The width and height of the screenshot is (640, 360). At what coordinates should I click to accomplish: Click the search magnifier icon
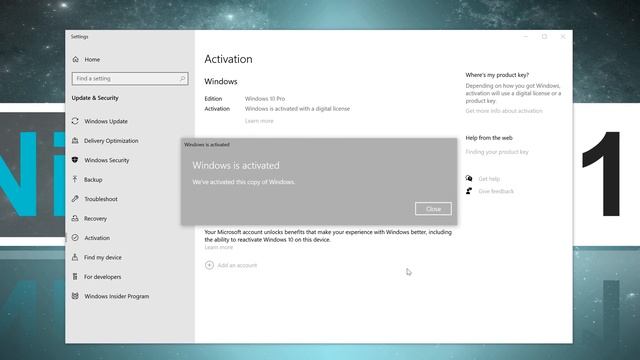click(182, 78)
